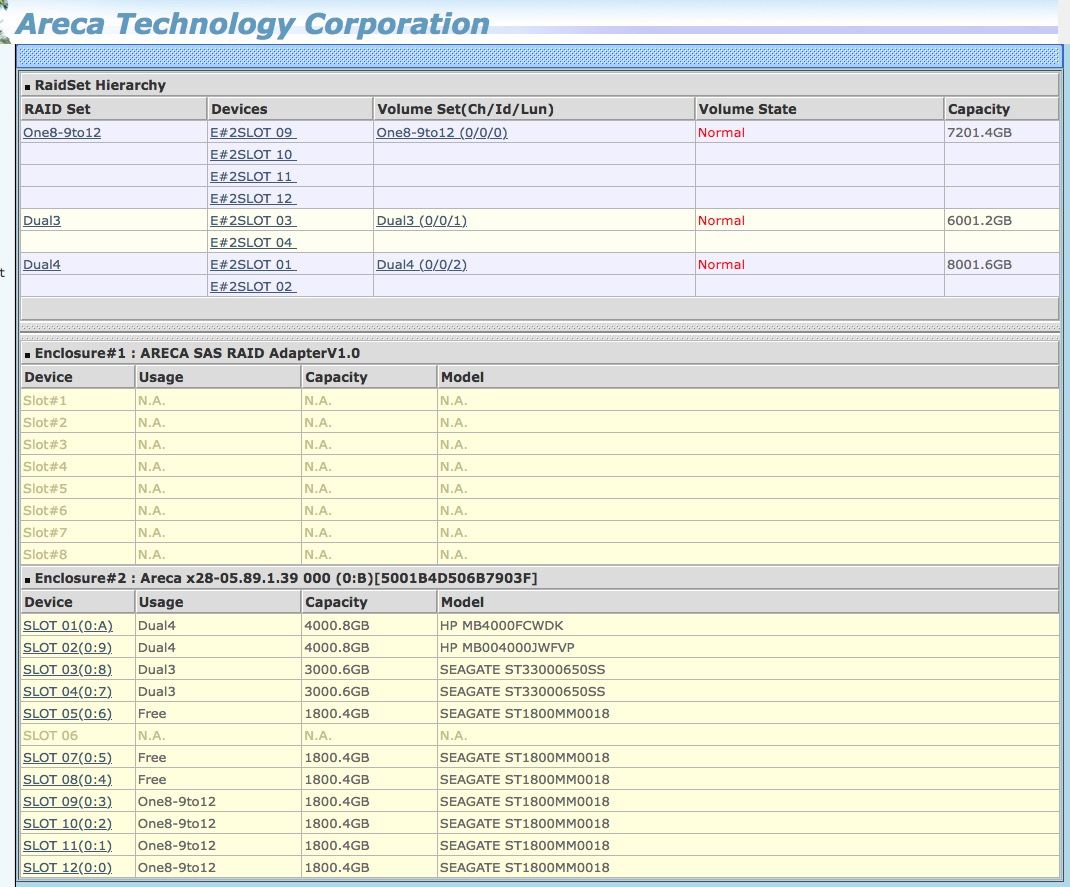
Task: Click device link E#2SLOT 11
Action: 252,176
